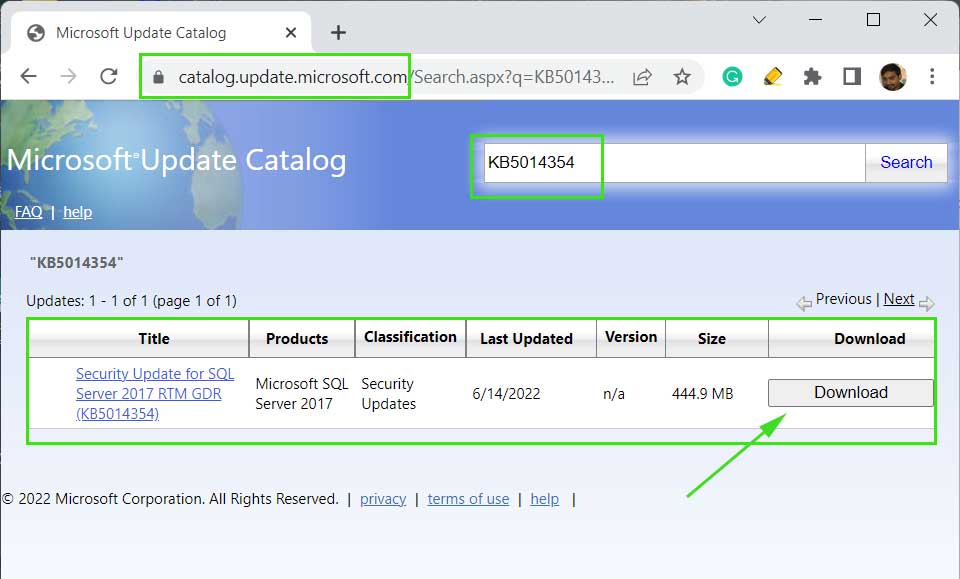Screen dimensions: 960x579
Task: Bookmark this page with the star icon
Action: [x=682, y=77]
